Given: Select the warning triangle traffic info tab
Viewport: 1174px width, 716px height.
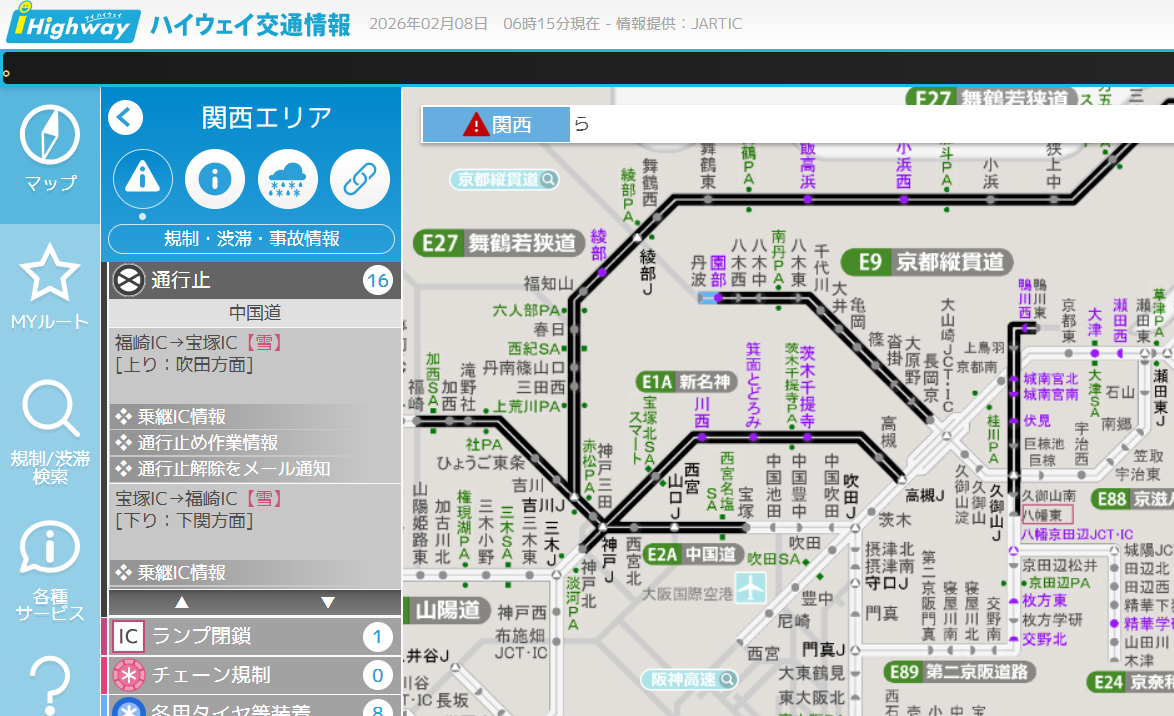Looking at the screenshot, I should click(x=142, y=180).
